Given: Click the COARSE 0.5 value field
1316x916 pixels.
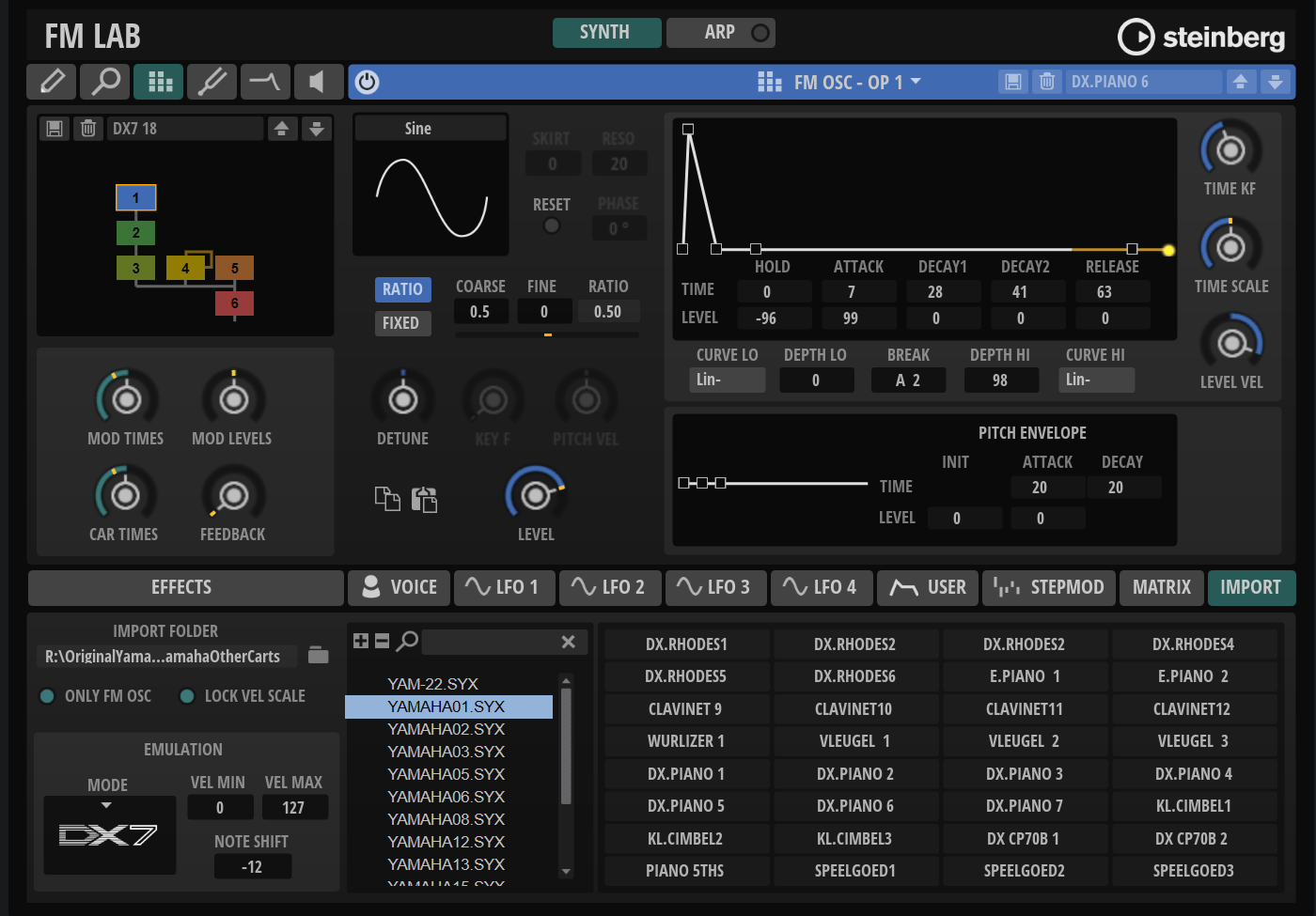Looking at the screenshot, I should (x=480, y=312).
